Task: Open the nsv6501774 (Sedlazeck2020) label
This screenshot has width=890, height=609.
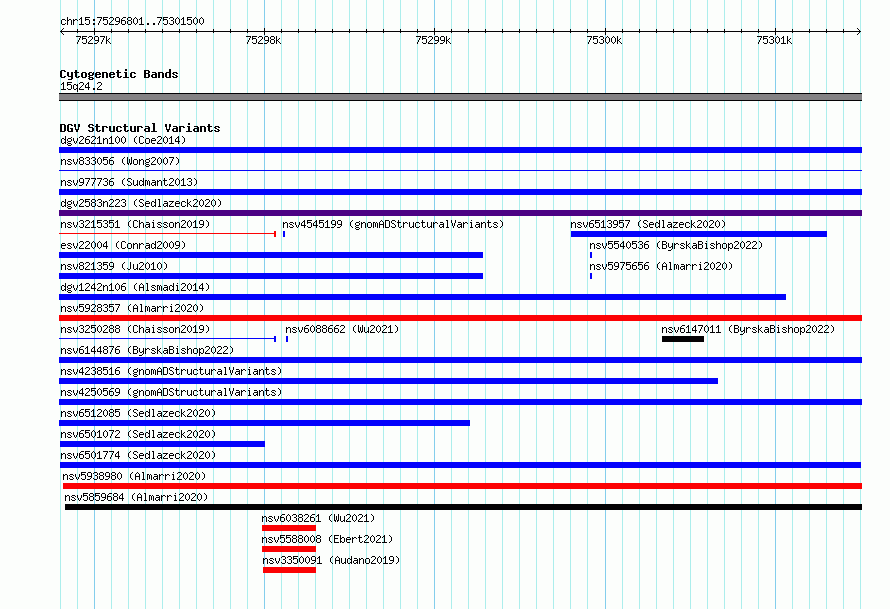Action: point(138,455)
